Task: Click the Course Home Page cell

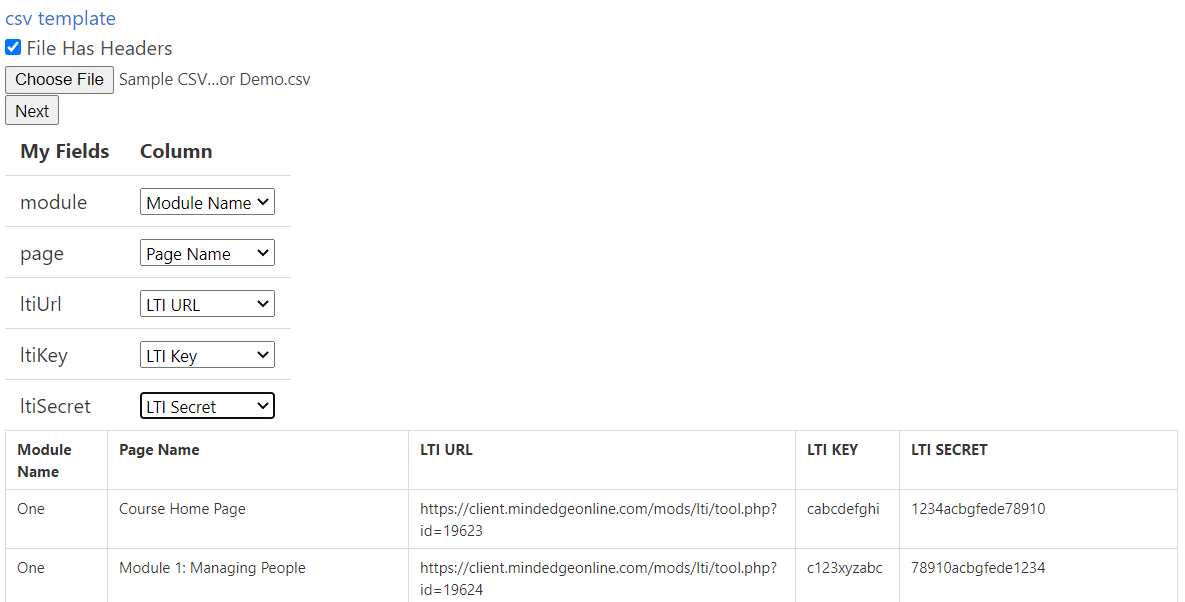Action: 182,508
